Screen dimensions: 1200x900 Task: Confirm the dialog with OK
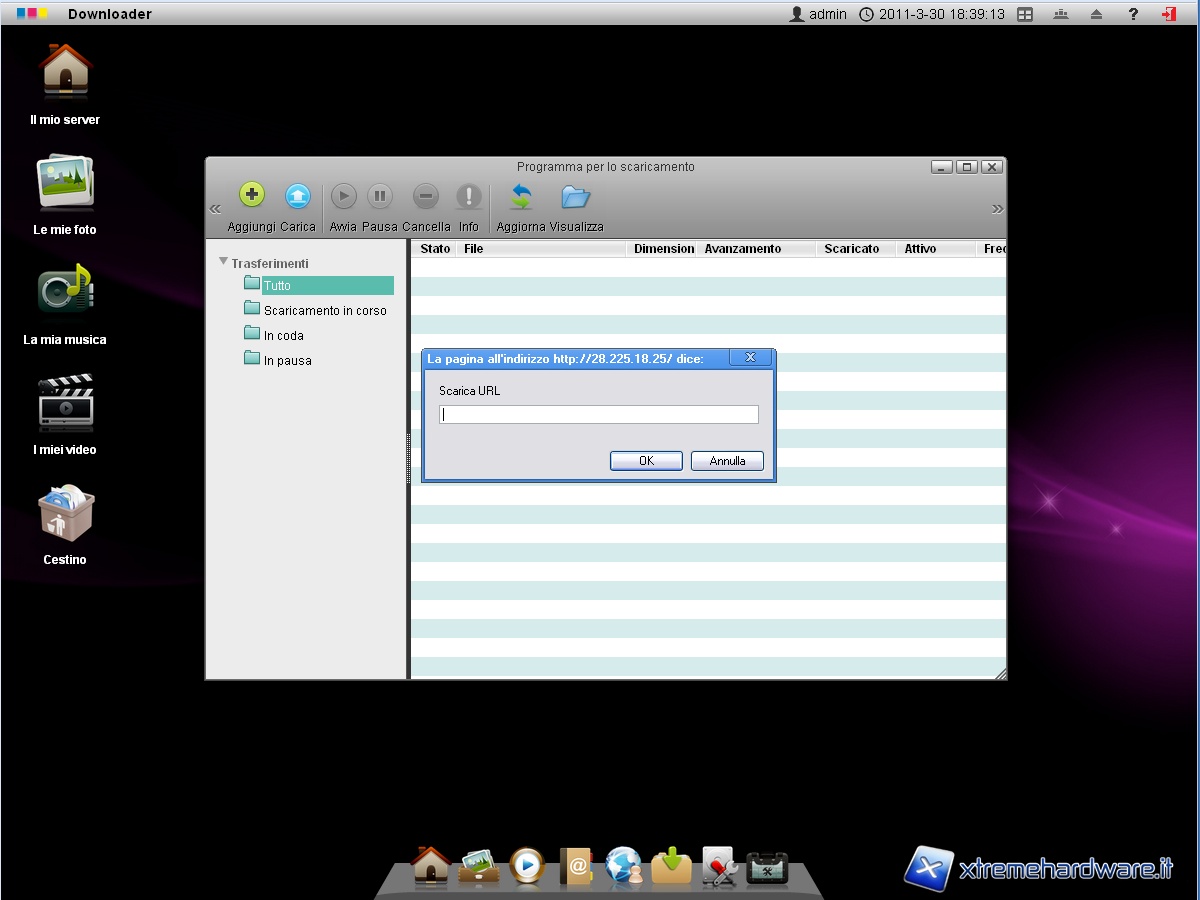click(x=646, y=461)
